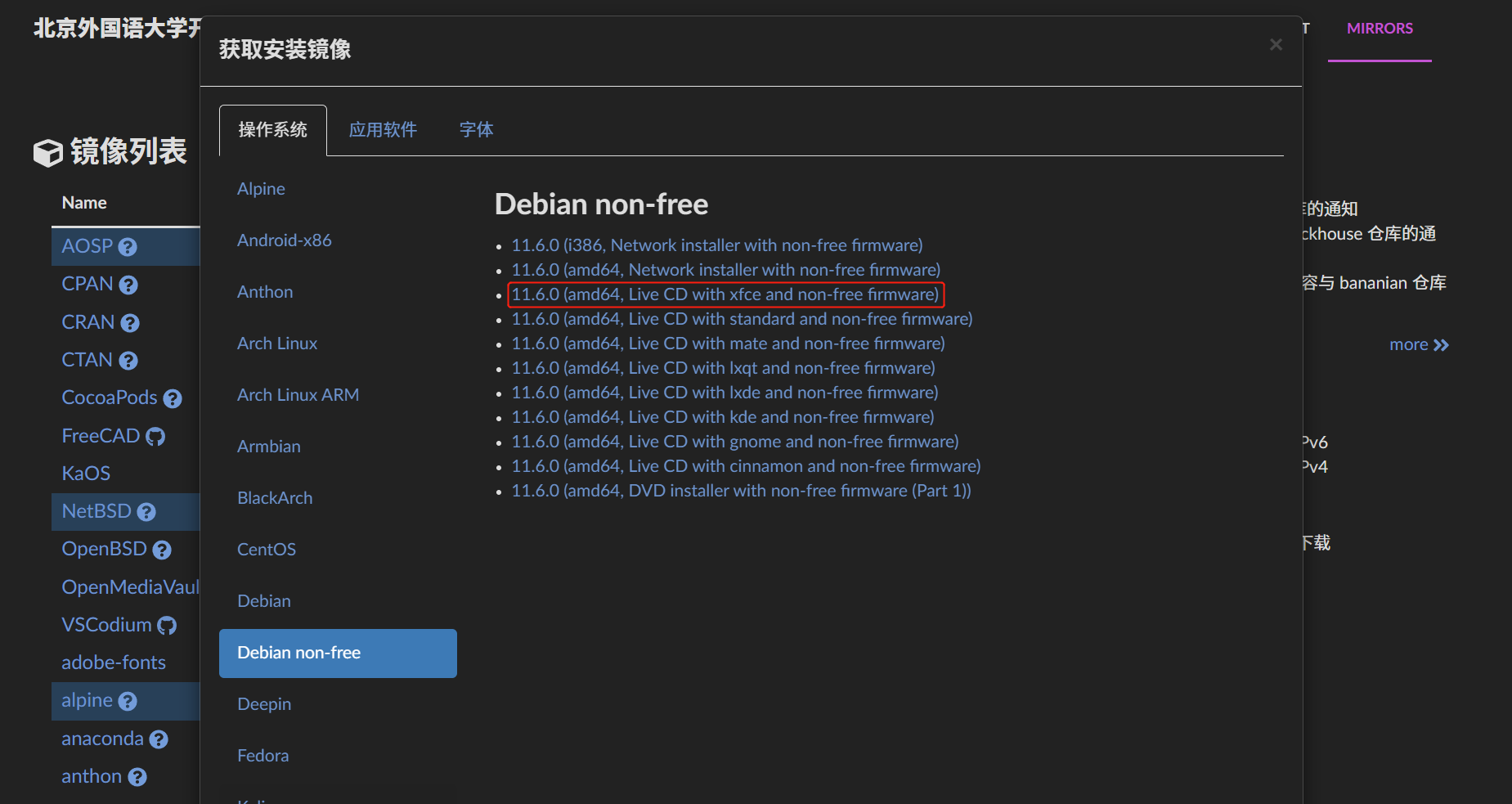Choose Debian in the distribution list
Image resolution: width=1512 pixels, height=804 pixels.
coord(264,601)
